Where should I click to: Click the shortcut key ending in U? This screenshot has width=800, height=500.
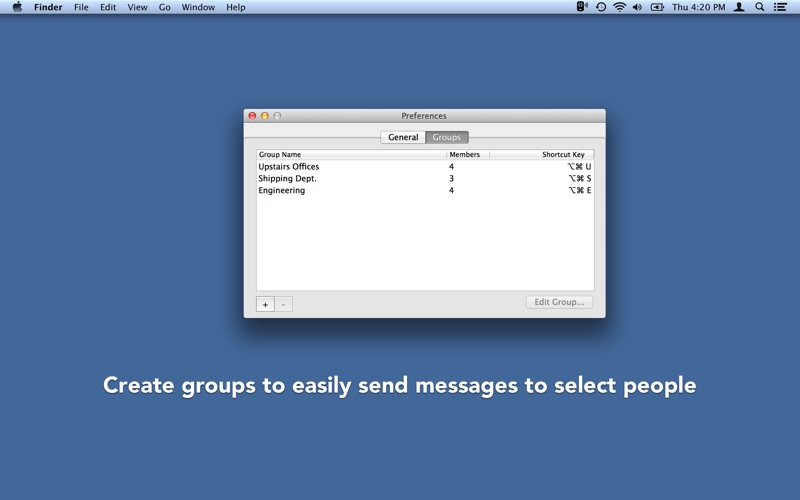coord(580,167)
